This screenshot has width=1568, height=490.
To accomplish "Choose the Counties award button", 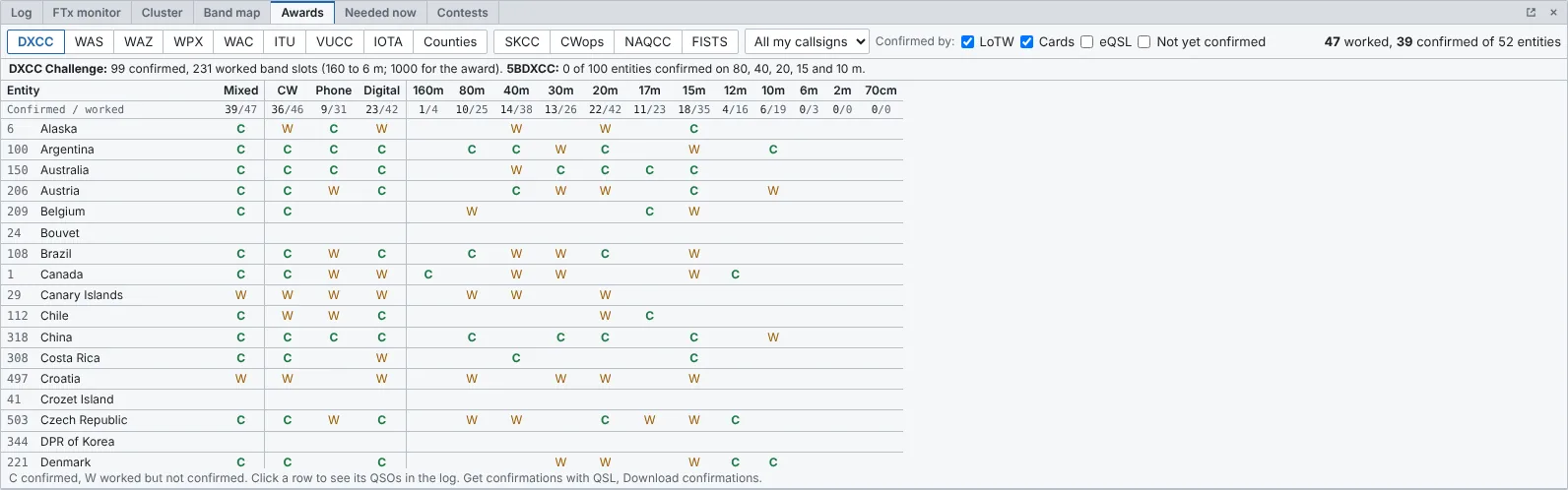I will pyautogui.click(x=450, y=41).
